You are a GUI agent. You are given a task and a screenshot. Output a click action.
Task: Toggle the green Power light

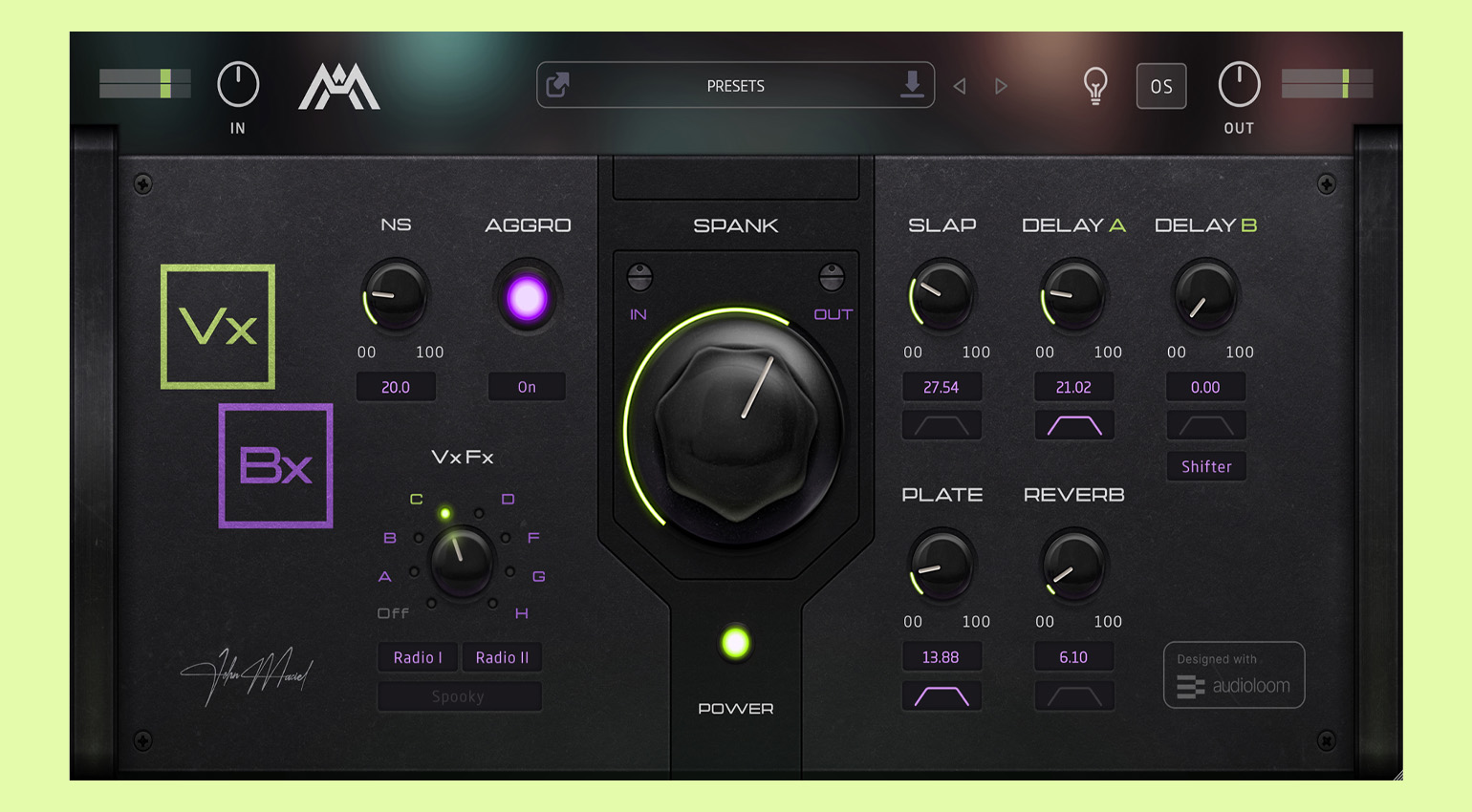pos(735,643)
